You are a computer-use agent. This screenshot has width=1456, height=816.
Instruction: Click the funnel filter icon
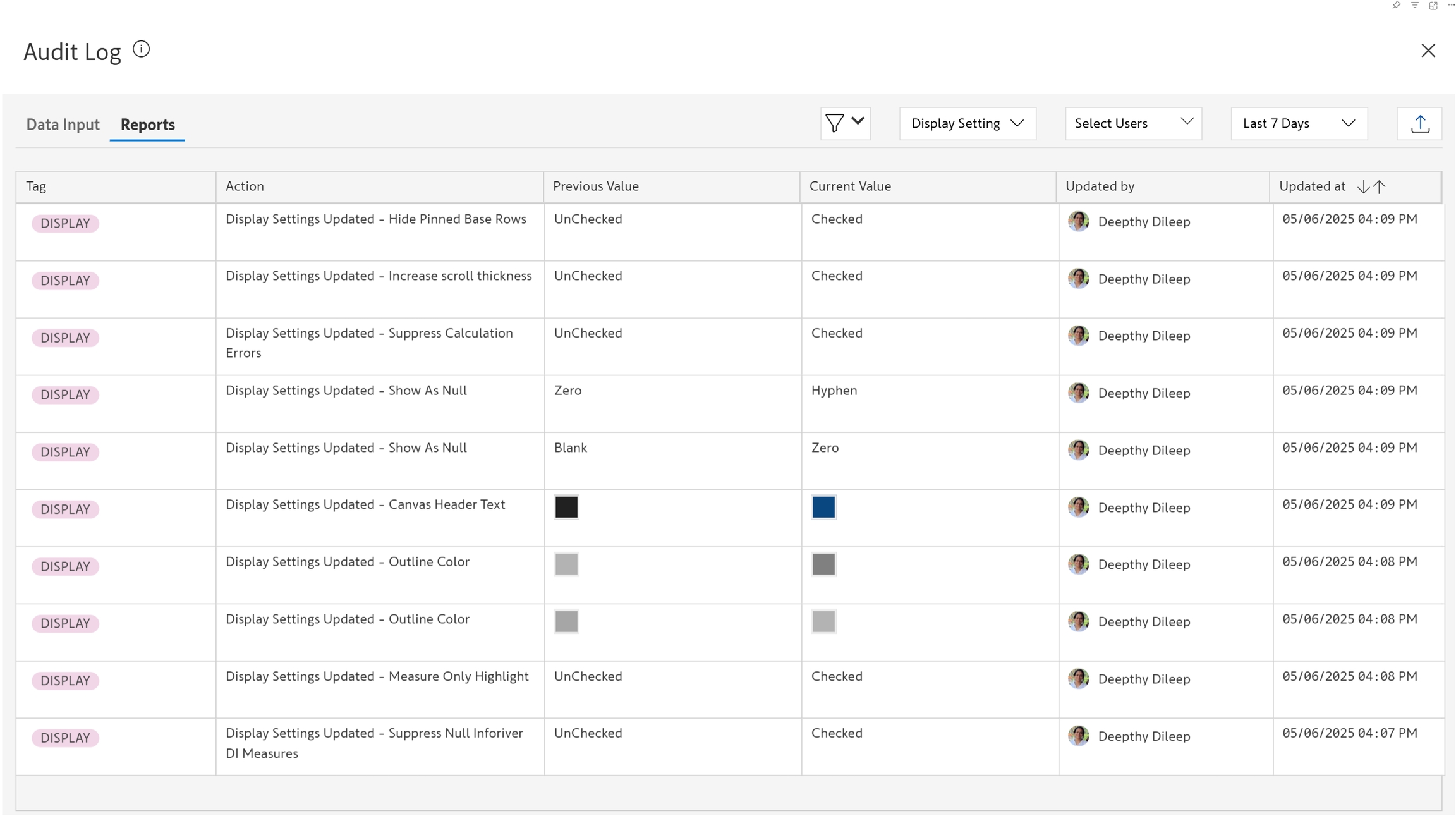pyautogui.click(x=834, y=123)
